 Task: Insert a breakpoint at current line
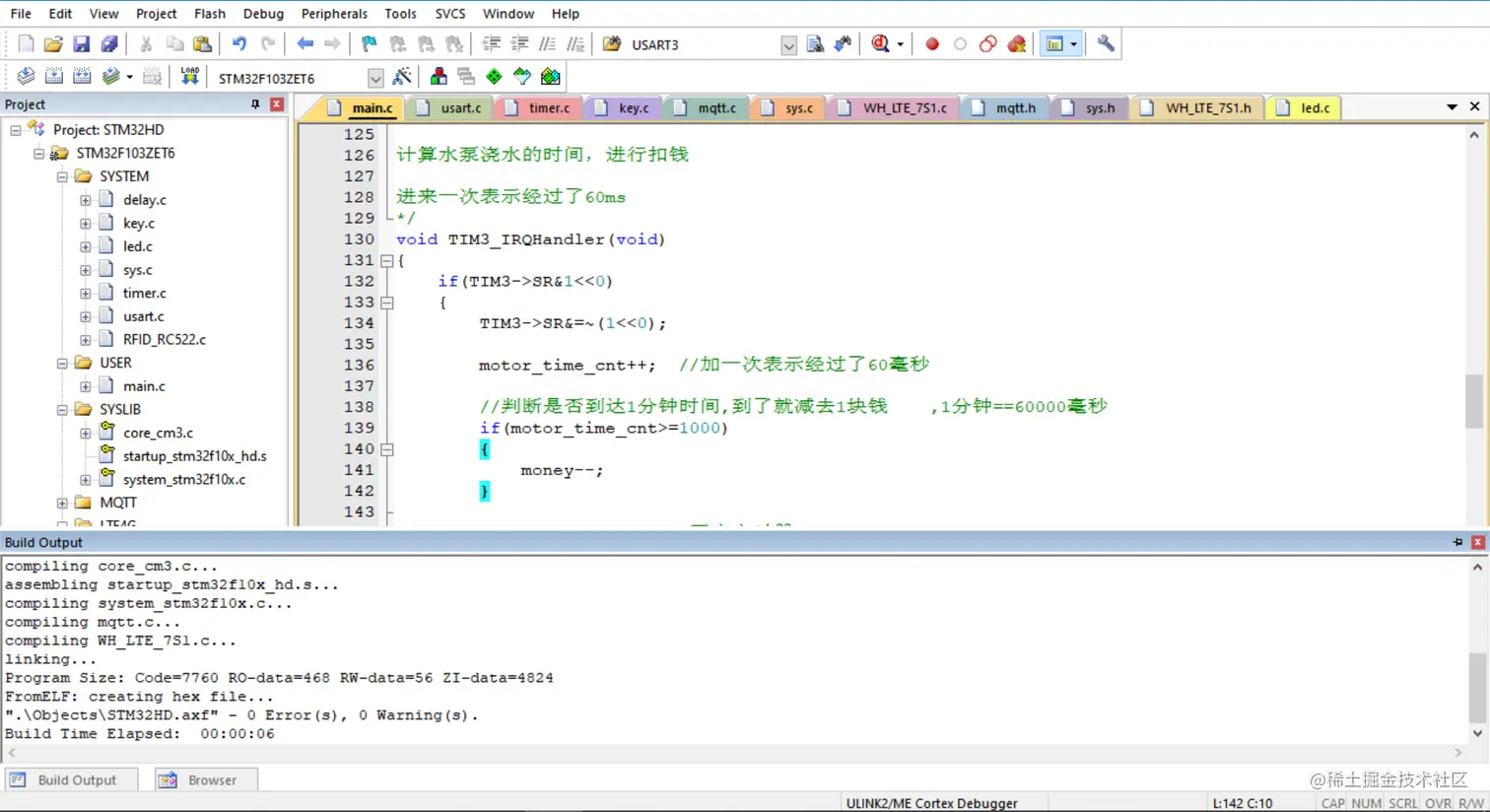(x=931, y=44)
